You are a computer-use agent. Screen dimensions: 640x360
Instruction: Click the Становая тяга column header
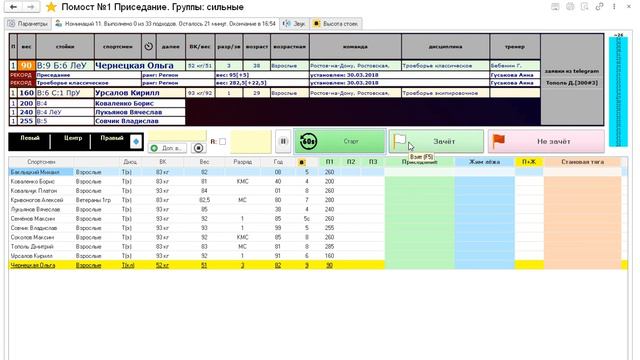click(582, 162)
